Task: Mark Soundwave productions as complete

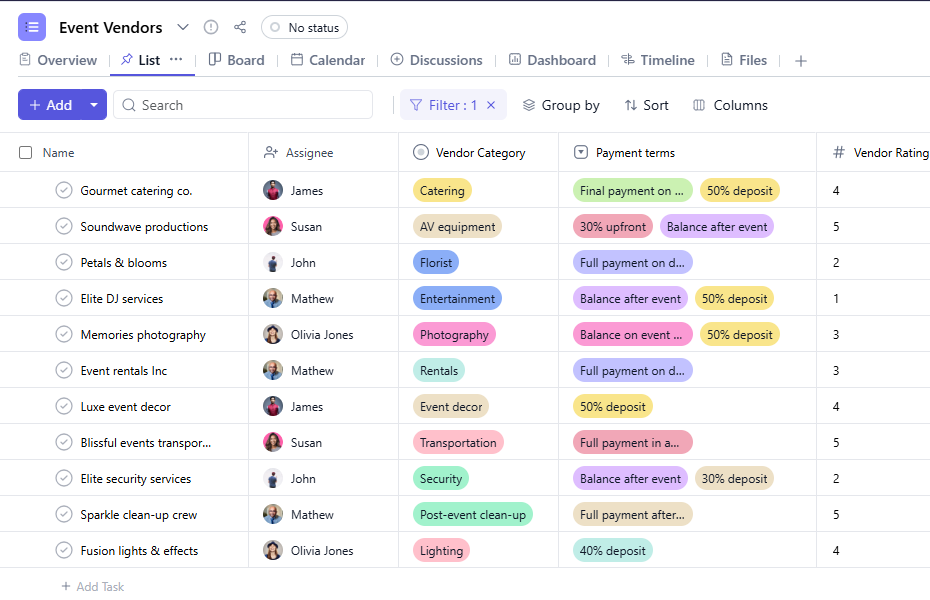Action: [63, 226]
